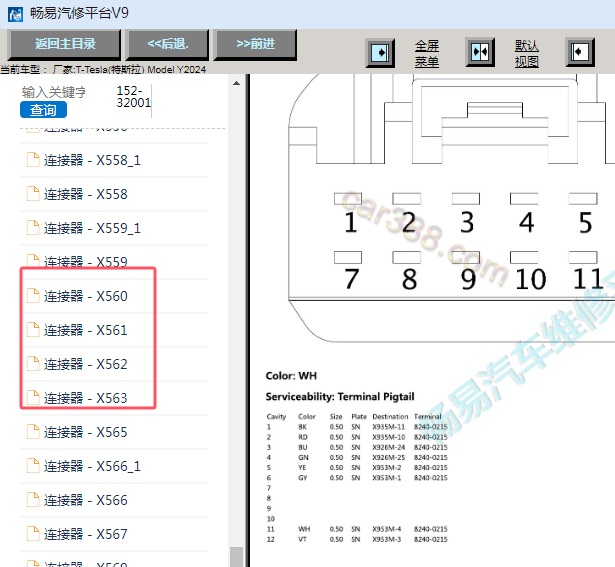Go back with the <<后退 button
This screenshot has height=567, width=615.
tap(167, 44)
